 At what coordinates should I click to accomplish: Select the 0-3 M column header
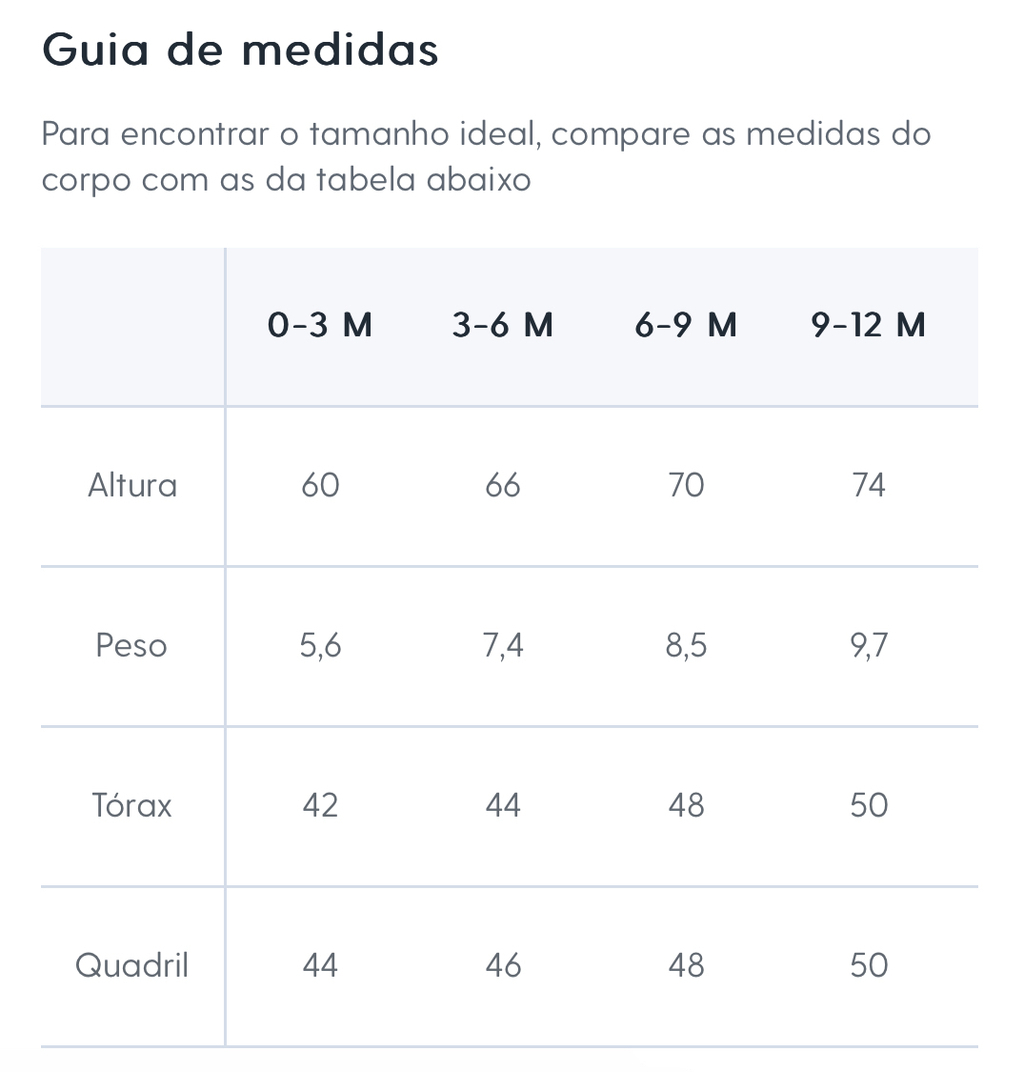(320, 325)
